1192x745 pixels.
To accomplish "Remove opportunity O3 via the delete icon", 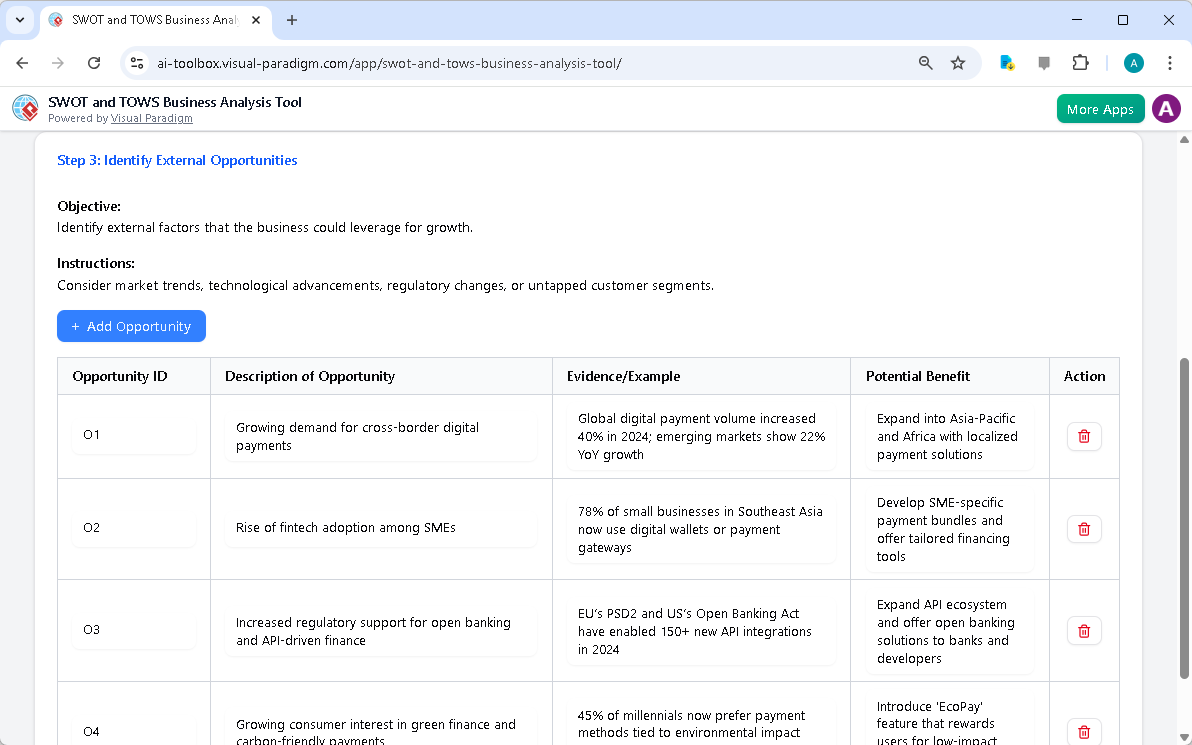I will 1084,630.
